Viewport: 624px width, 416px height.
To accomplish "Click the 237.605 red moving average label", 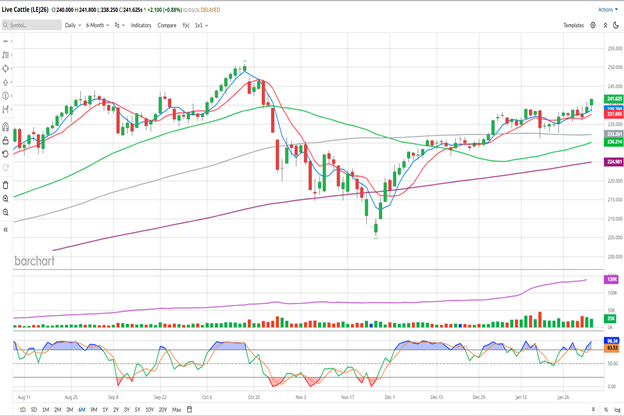I will click(x=614, y=114).
